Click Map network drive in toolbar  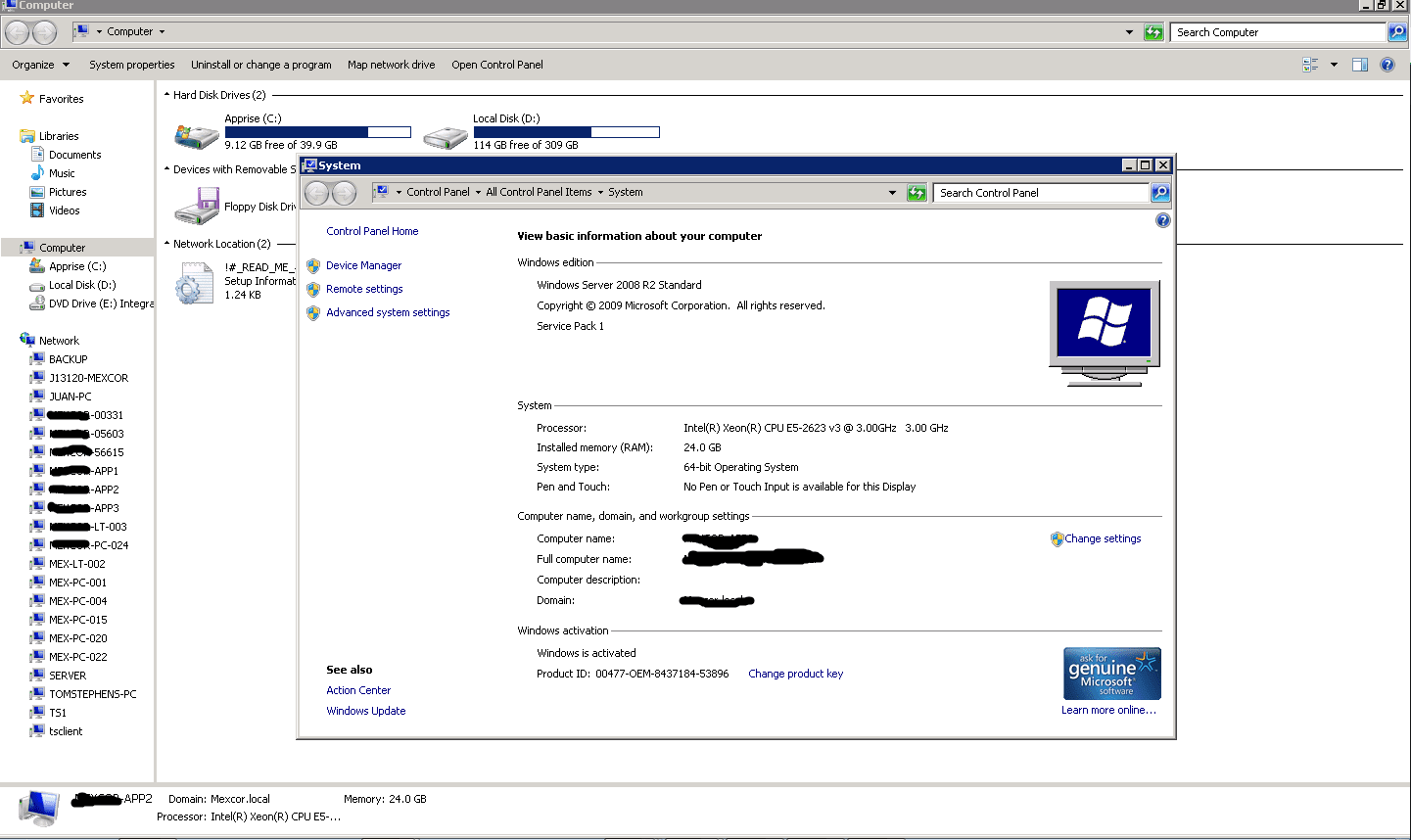click(x=391, y=65)
